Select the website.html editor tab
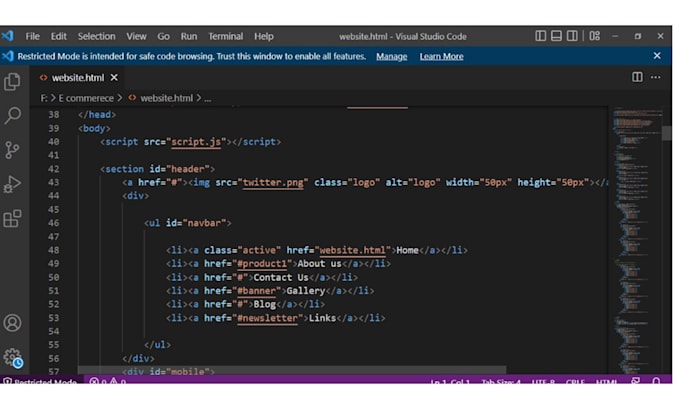 tap(77, 78)
